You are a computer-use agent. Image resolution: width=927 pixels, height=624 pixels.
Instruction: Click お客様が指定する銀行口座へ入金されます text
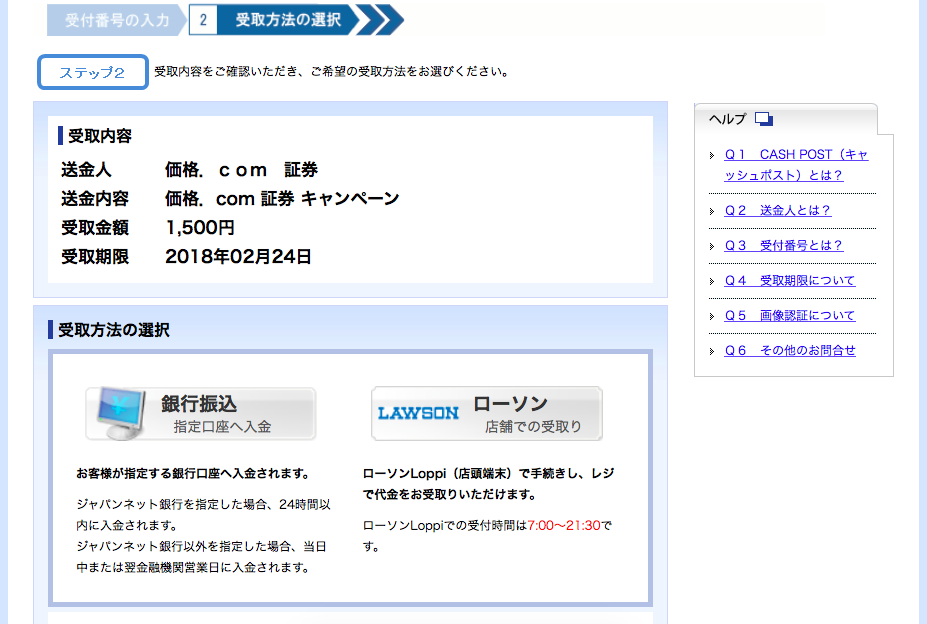click(x=193, y=473)
